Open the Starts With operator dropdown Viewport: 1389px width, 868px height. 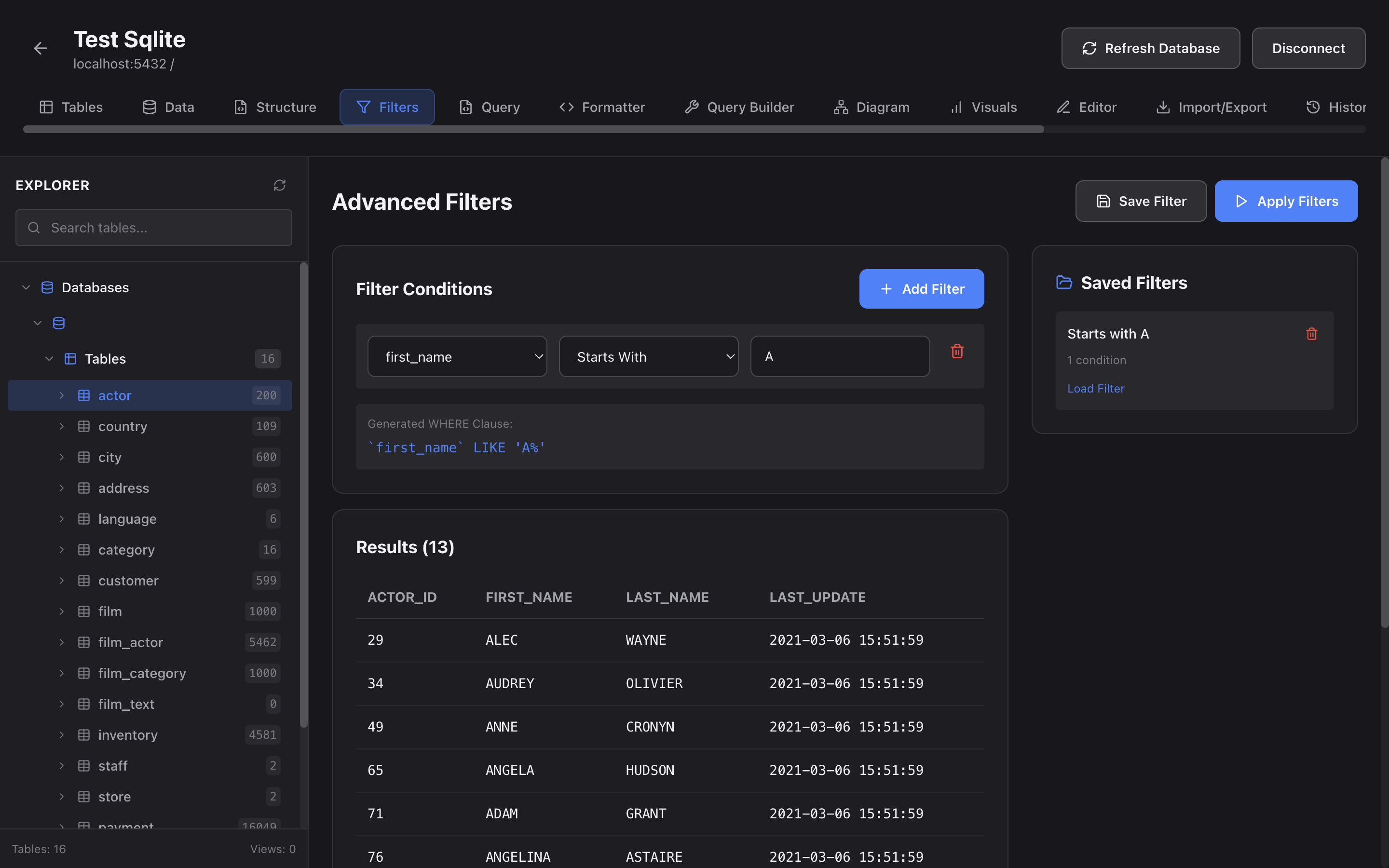tap(649, 356)
